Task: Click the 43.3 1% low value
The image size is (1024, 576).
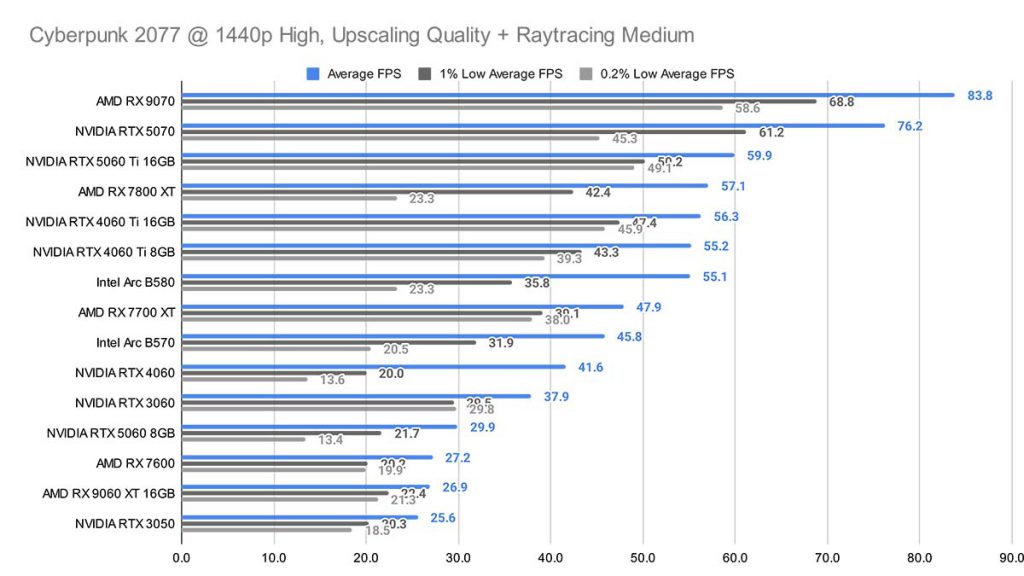Action: coord(606,252)
